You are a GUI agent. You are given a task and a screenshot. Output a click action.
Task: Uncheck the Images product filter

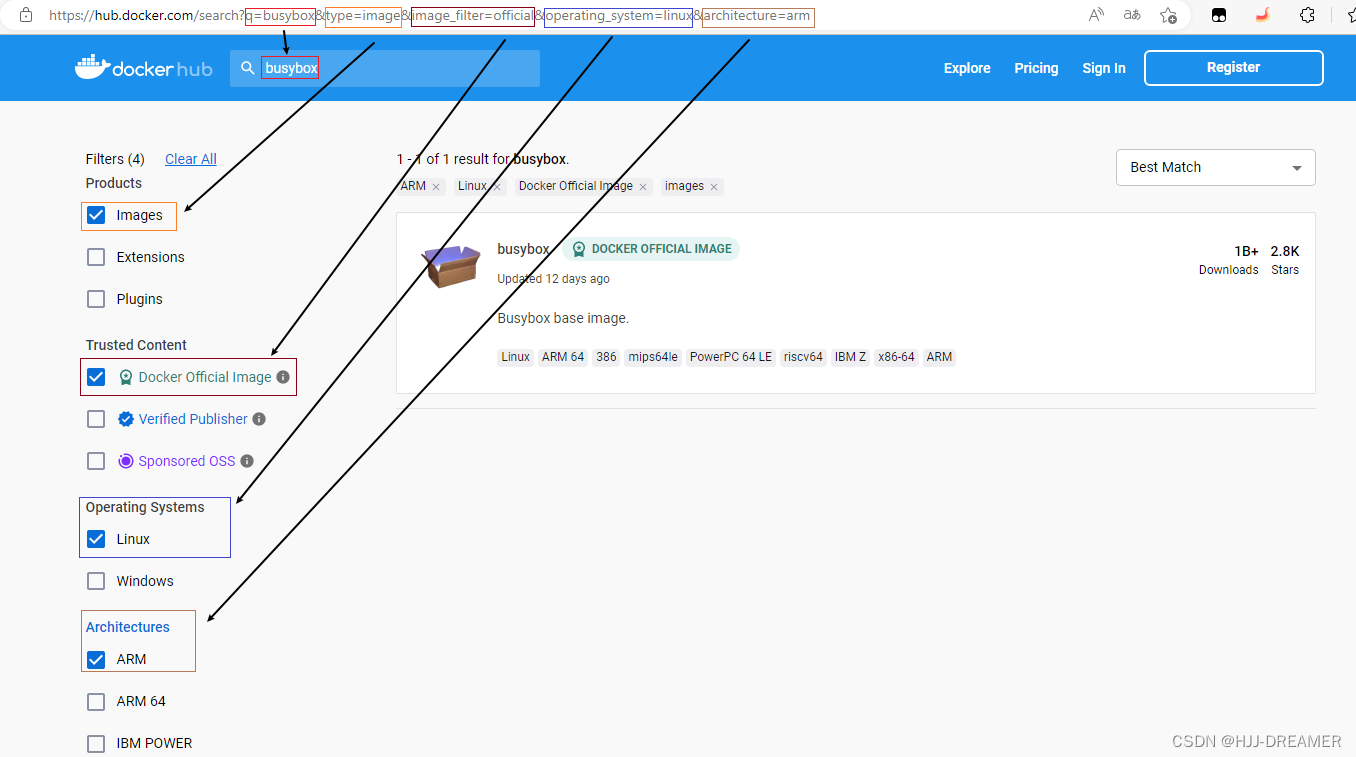pos(95,215)
